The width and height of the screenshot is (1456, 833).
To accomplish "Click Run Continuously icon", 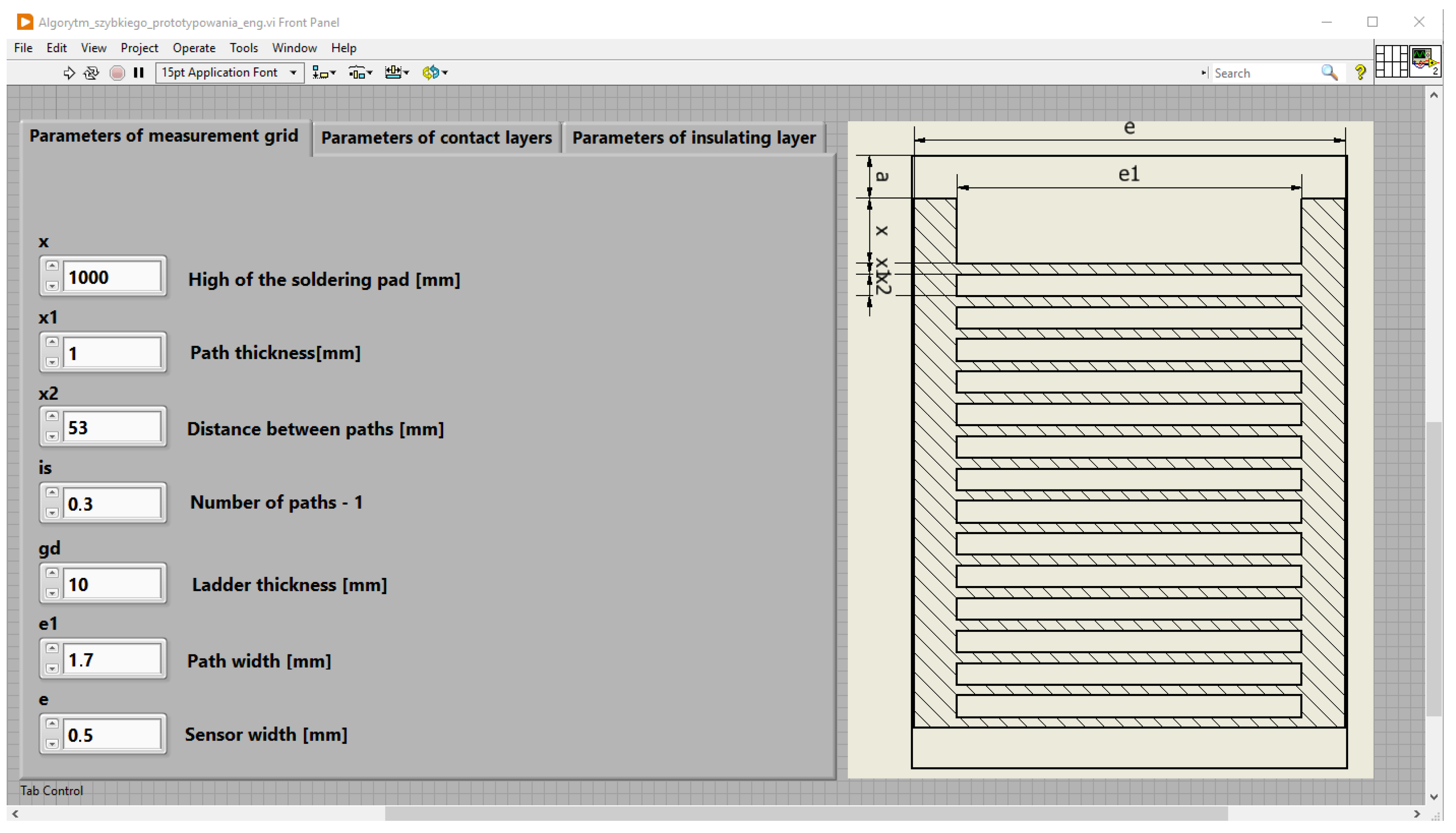I will pyautogui.click(x=92, y=73).
